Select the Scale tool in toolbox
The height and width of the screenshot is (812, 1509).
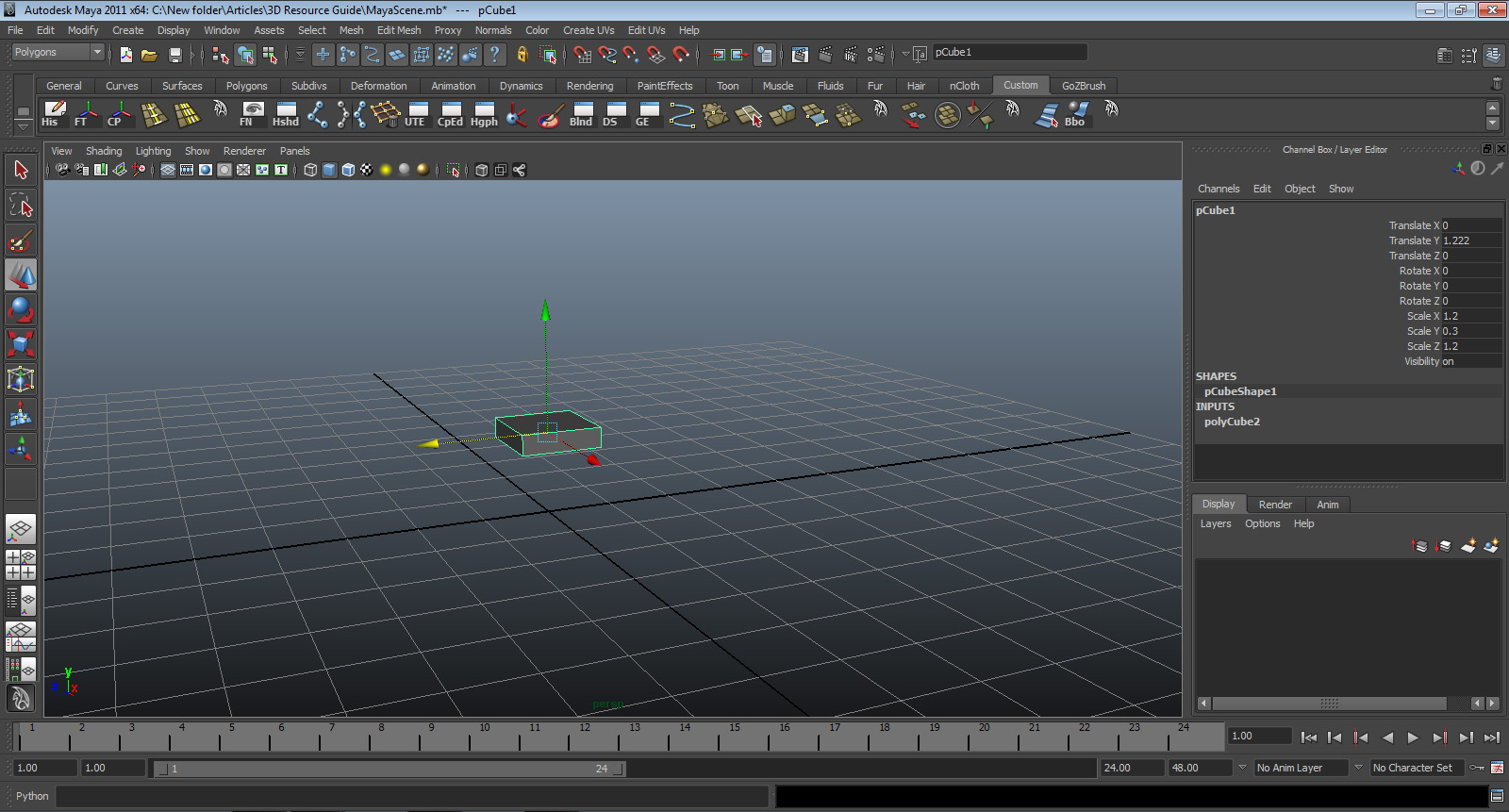(21, 343)
